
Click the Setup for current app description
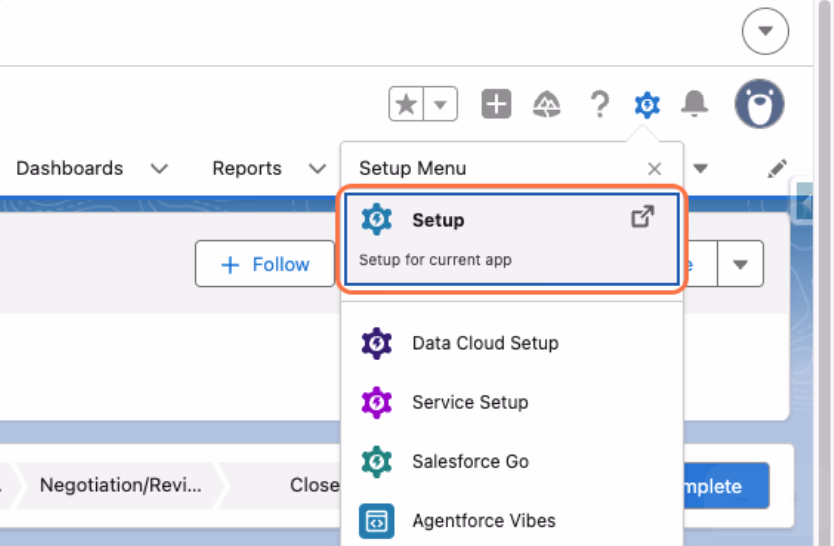coord(435,260)
